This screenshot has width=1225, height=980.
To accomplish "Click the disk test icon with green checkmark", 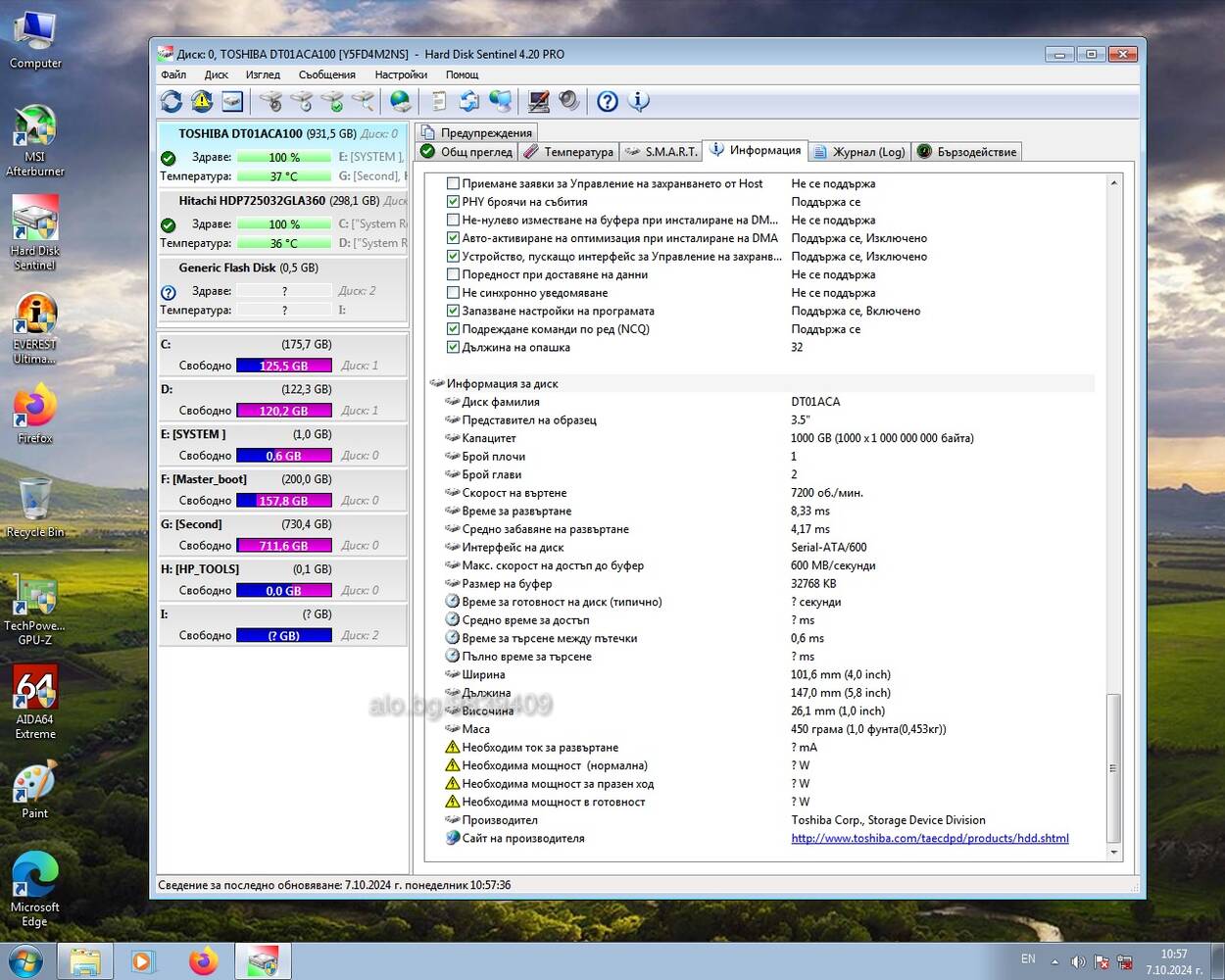I will tap(332, 101).
